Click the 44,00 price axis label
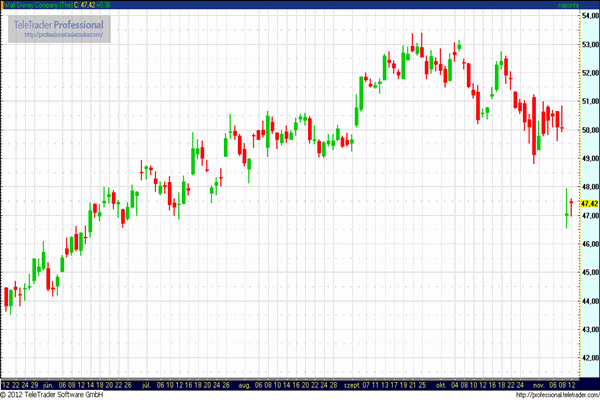This screenshot has height=400, width=600. pos(590,301)
